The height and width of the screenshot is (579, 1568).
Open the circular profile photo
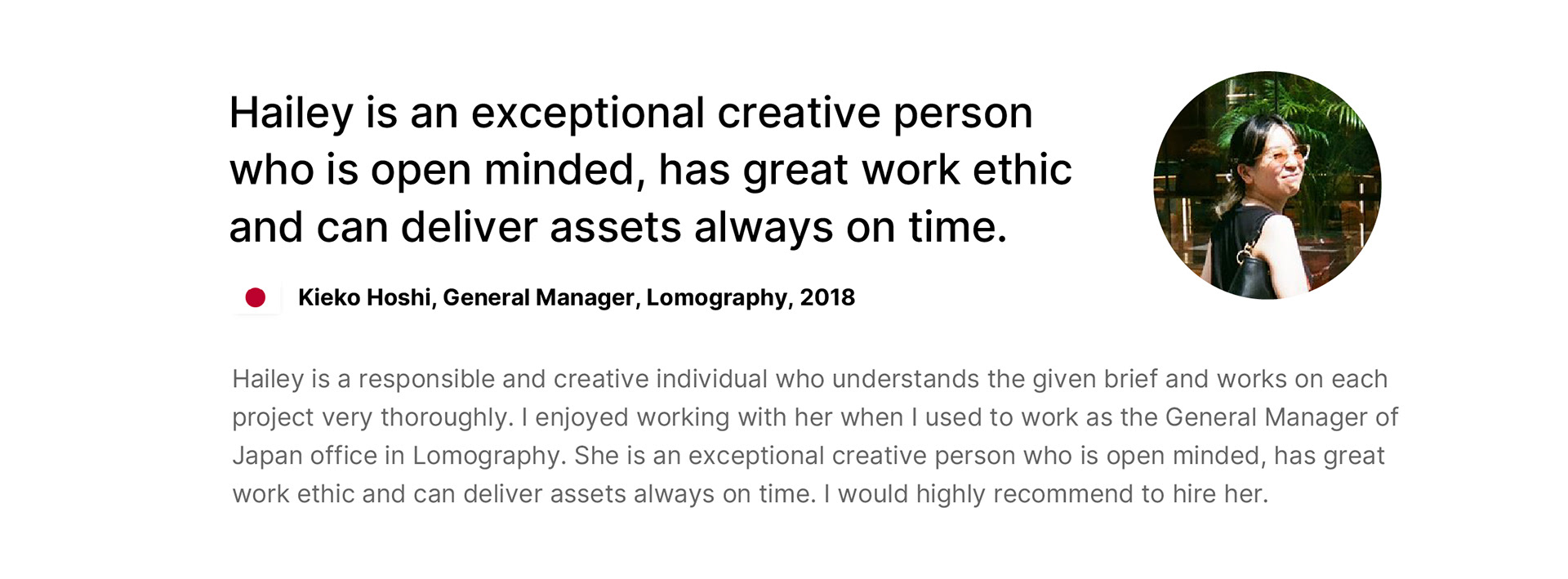tap(1267, 185)
